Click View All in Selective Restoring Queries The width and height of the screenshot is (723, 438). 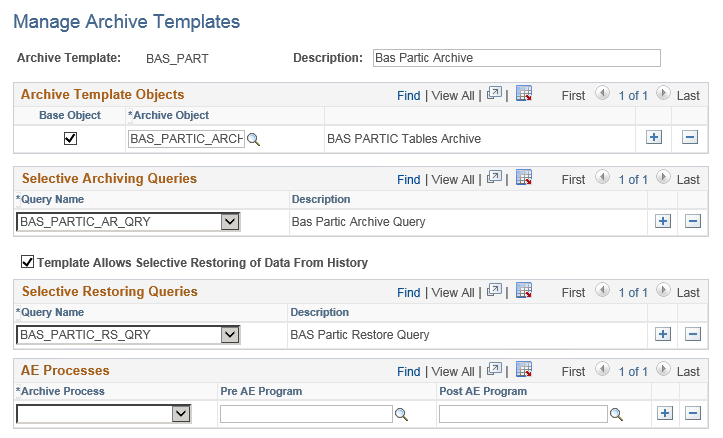[x=453, y=292]
